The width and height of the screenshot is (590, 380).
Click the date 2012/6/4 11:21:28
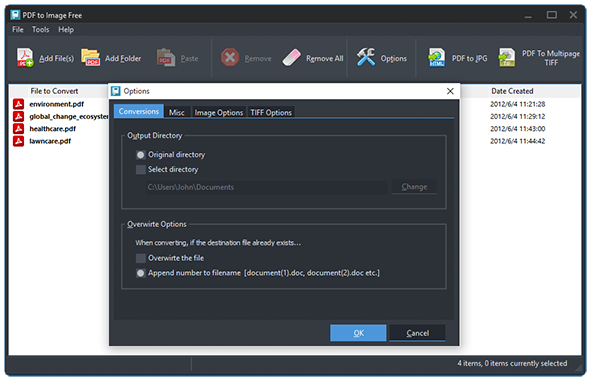pos(517,104)
